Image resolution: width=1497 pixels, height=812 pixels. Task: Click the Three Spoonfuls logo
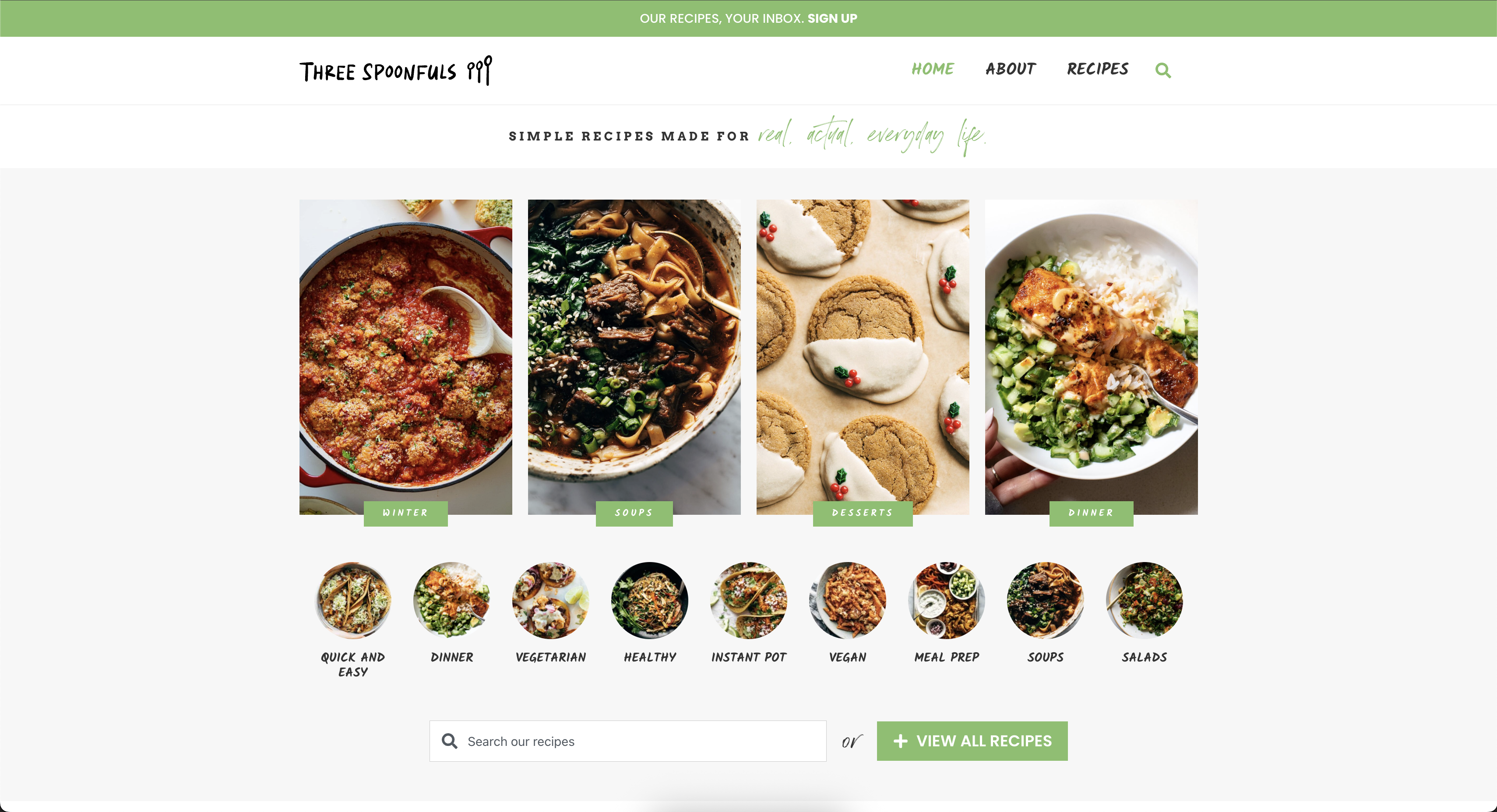396,70
